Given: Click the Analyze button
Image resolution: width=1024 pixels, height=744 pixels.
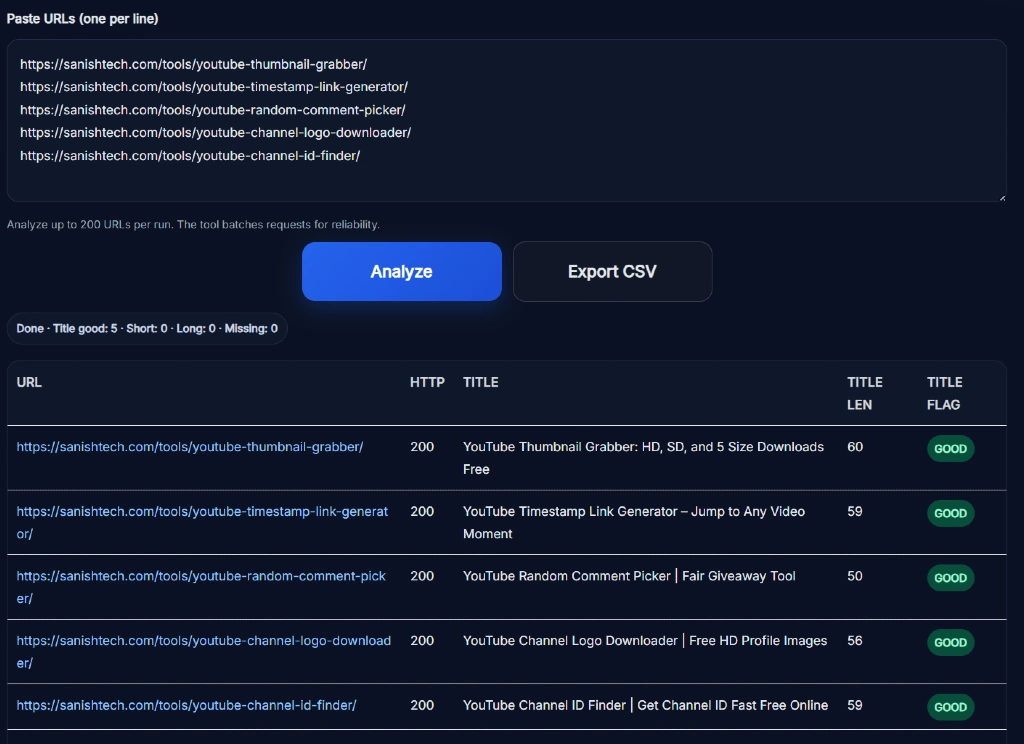Looking at the screenshot, I should pos(401,271).
